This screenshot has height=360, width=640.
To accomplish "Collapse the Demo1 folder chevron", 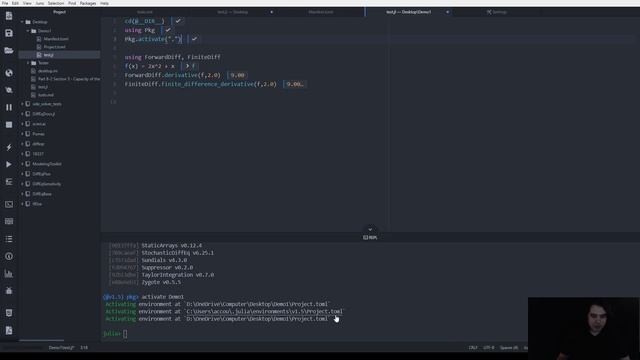I will coord(28,31).
